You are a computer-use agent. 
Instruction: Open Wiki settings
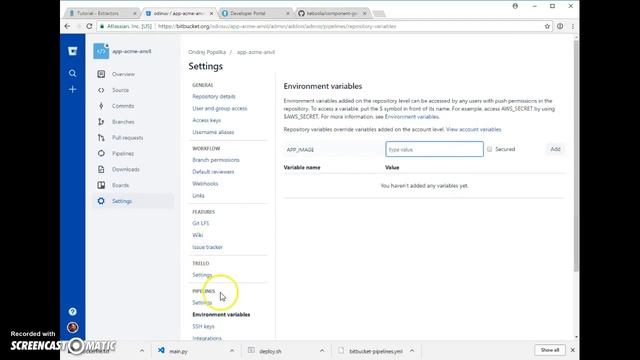(198, 235)
